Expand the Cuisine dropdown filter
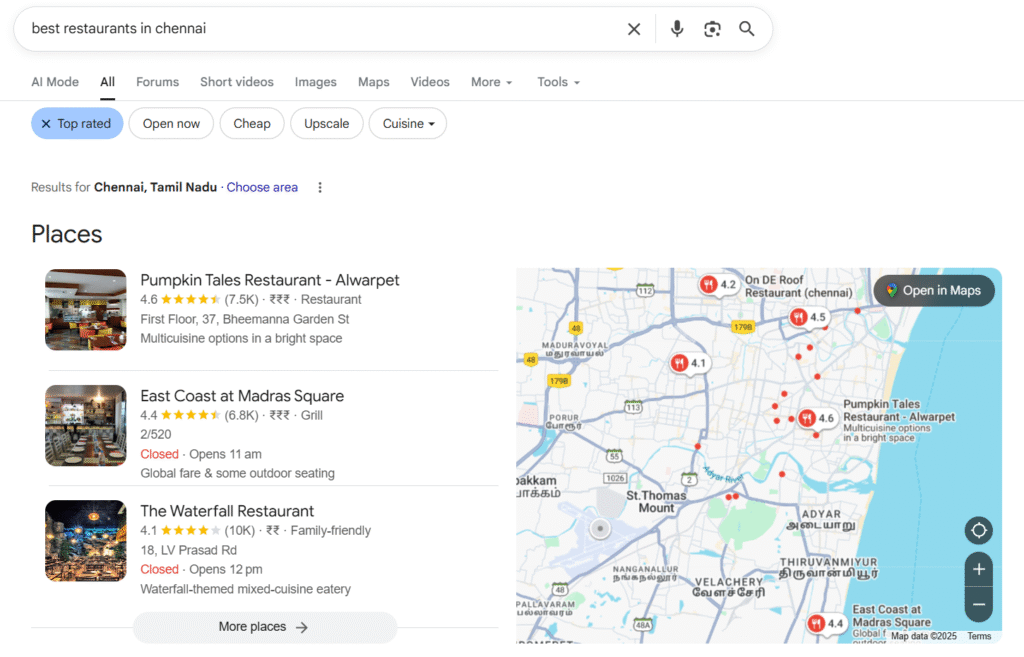Image resolution: width=1024 pixels, height=657 pixels. (408, 124)
